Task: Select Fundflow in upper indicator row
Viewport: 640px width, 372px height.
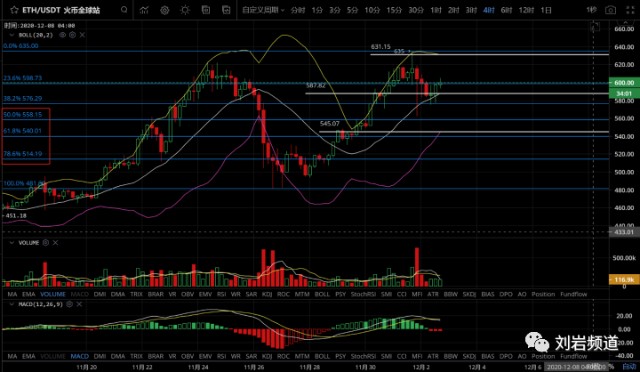Action: pos(573,294)
